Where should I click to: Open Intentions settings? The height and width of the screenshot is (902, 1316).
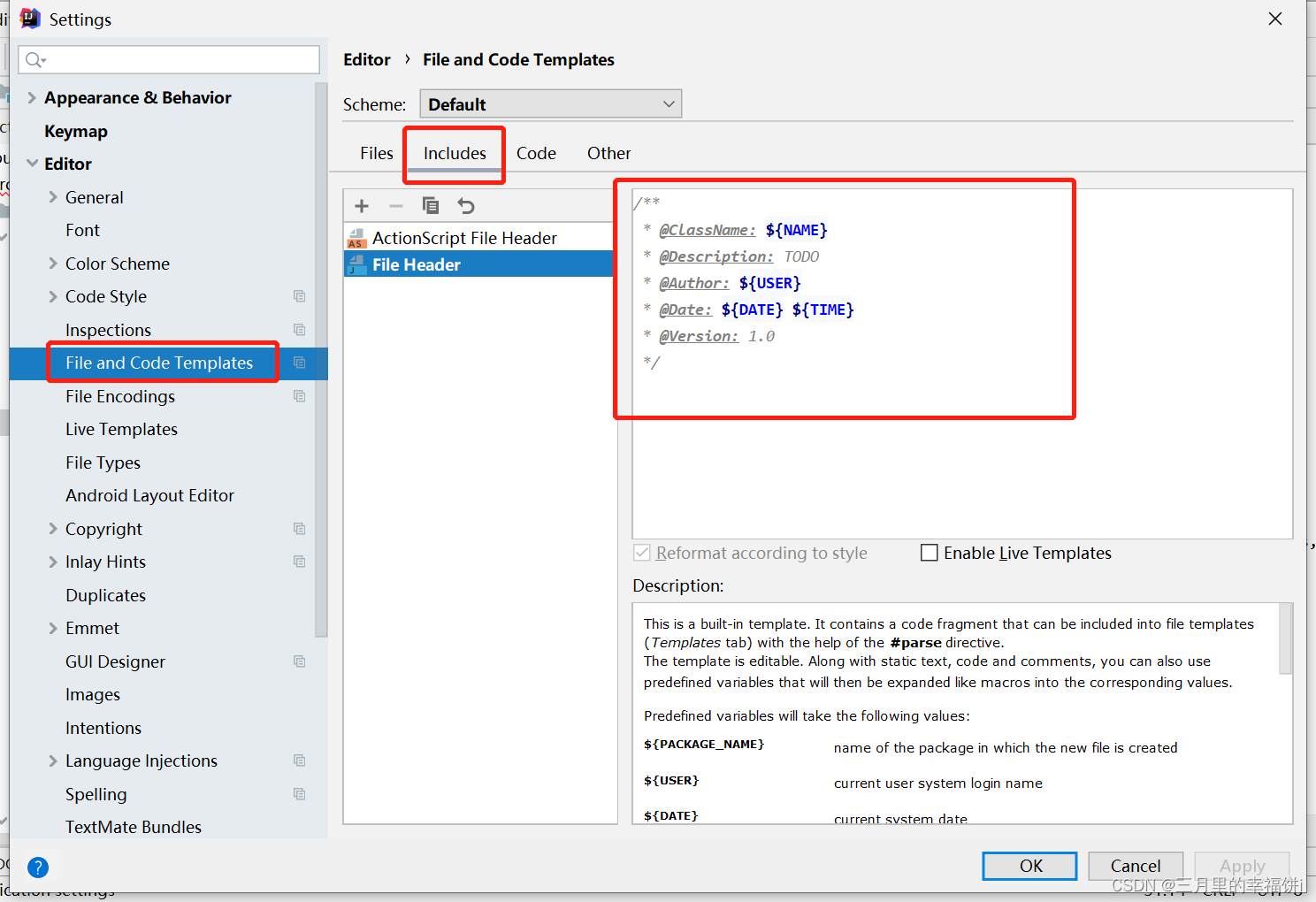click(103, 728)
